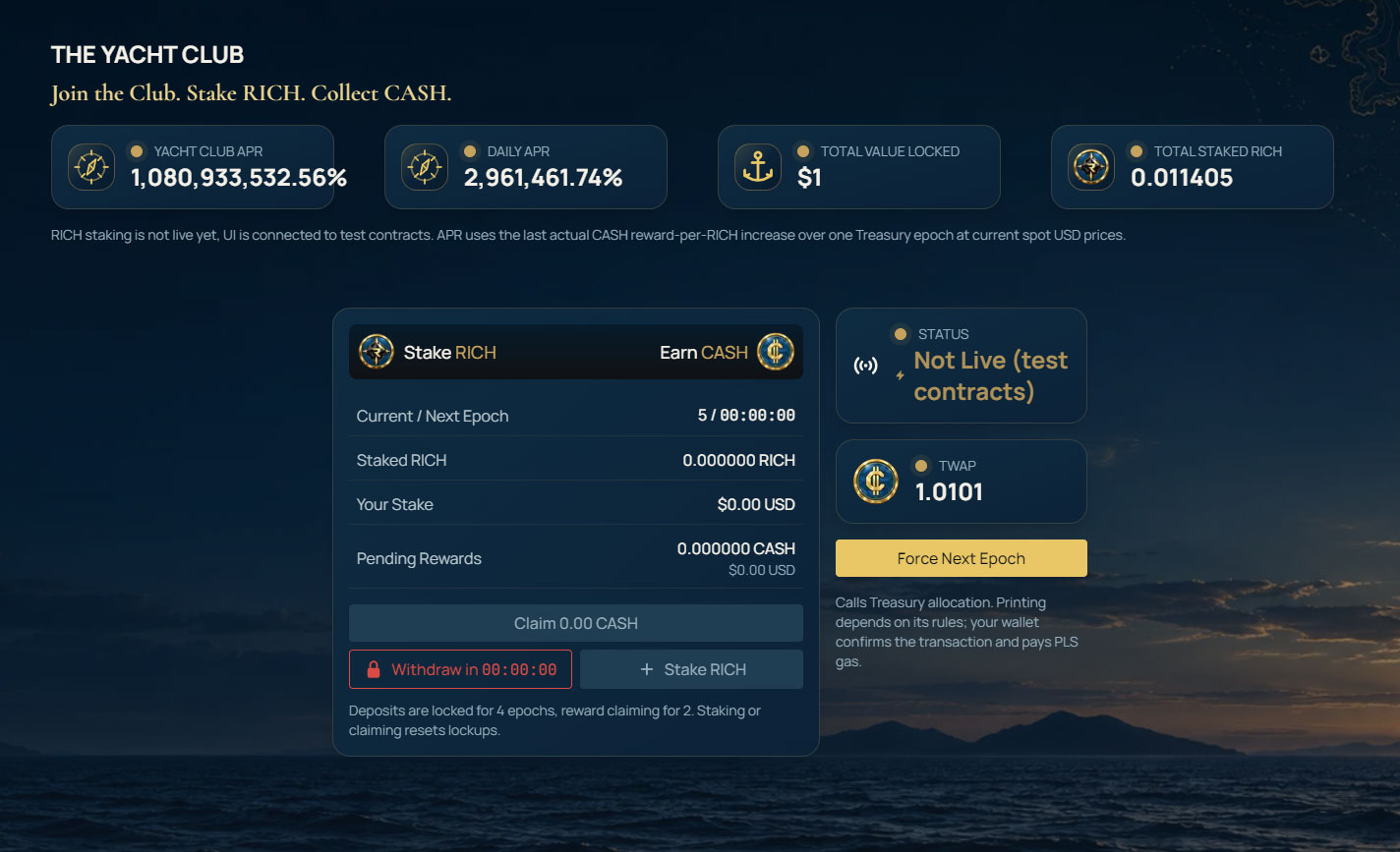The image size is (1400, 852).
Task: Click the Earn CASH header text
Action: [704, 352]
